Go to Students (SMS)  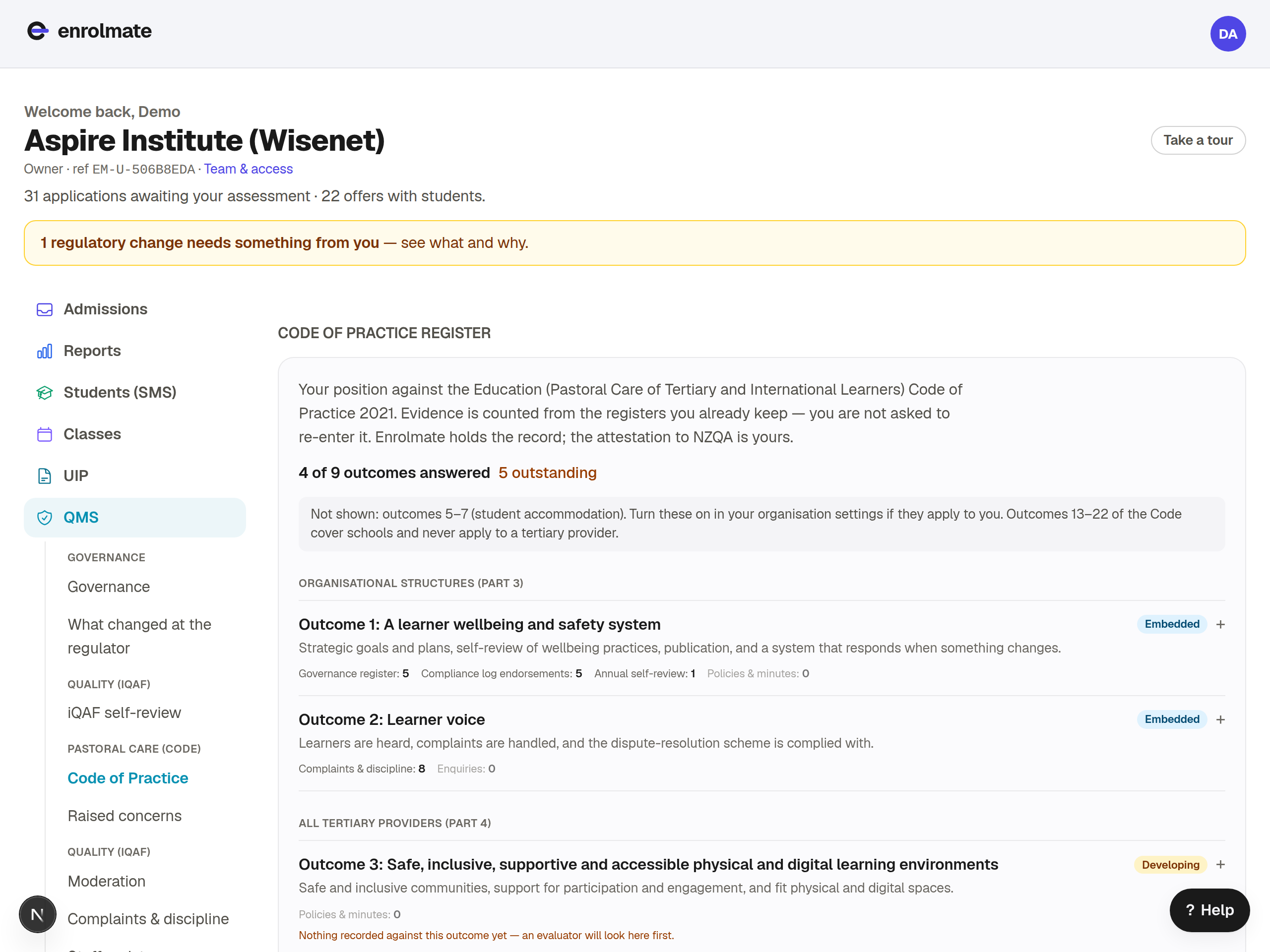coord(135,393)
